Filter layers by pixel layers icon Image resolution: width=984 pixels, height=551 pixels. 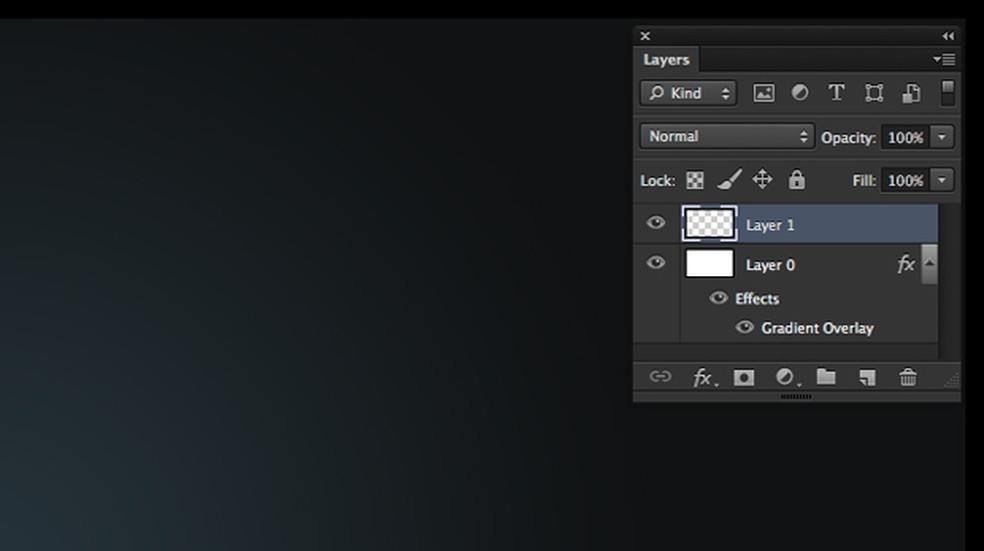tap(763, 93)
